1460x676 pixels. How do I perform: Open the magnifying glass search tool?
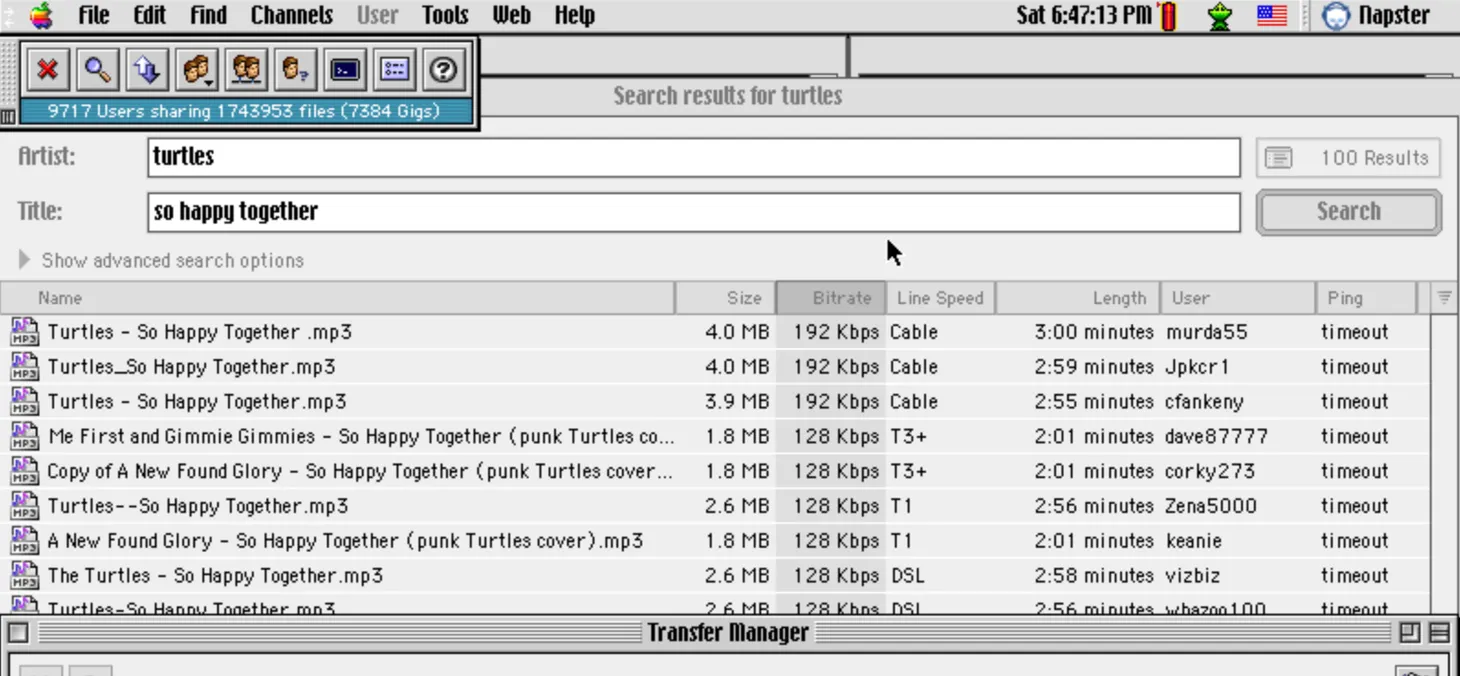tap(97, 69)
